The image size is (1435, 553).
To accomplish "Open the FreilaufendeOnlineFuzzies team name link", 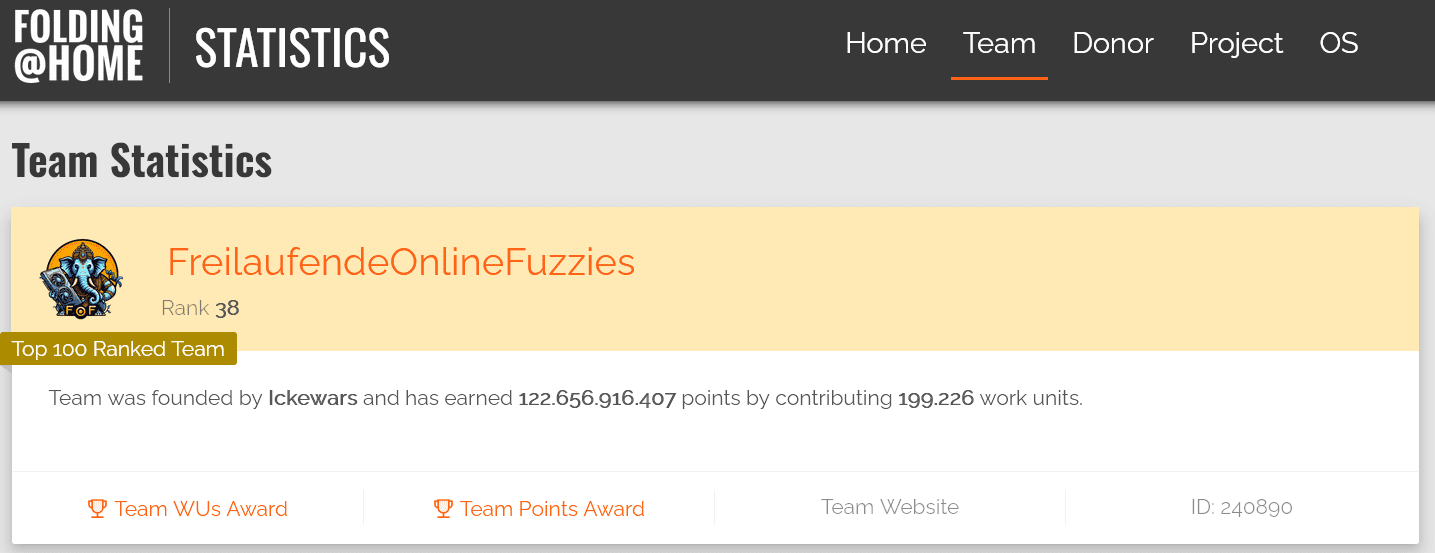I will [401, 262].
